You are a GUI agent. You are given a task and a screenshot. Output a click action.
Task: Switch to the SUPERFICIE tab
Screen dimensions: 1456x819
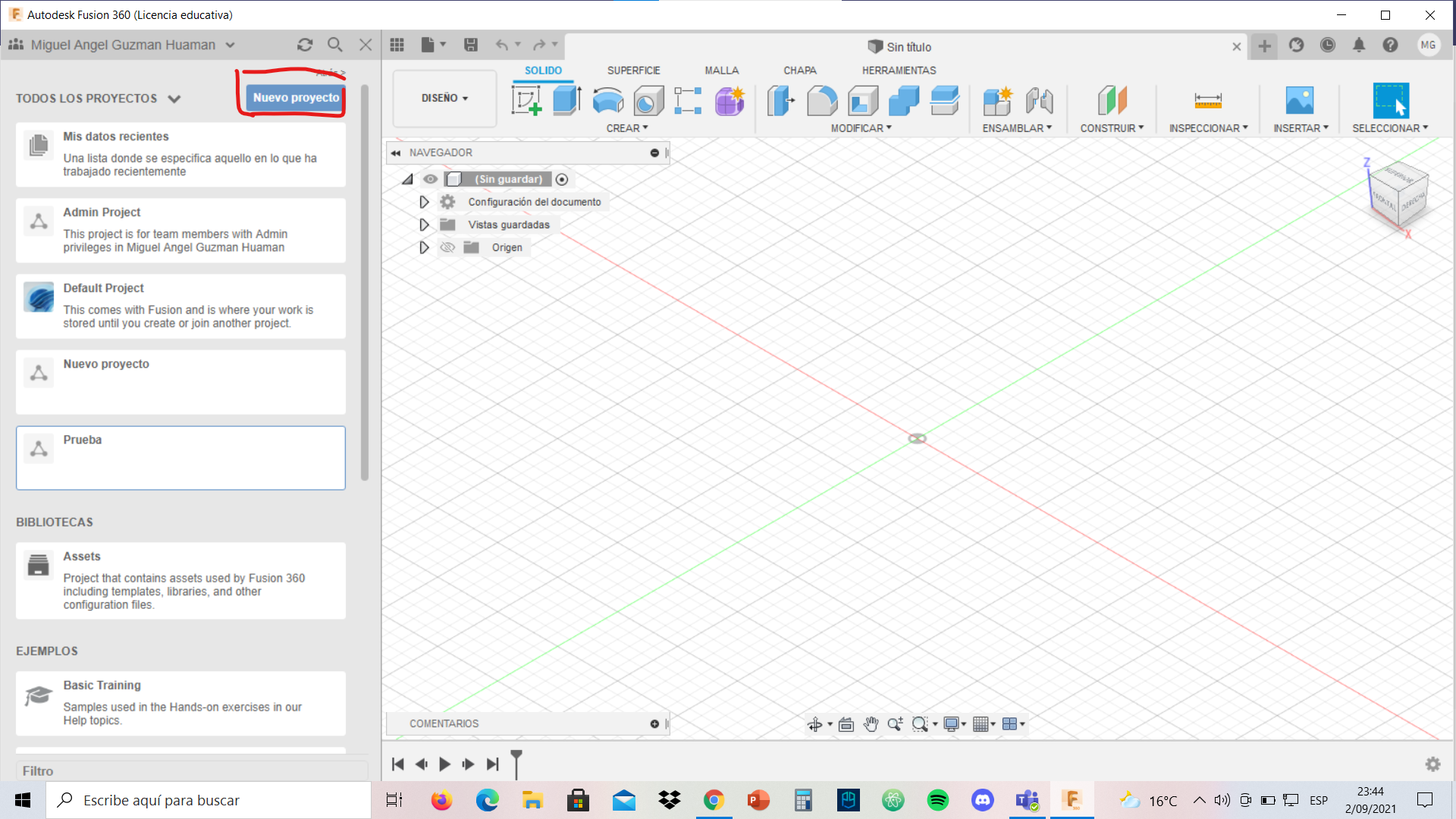(x=633, y=71)
